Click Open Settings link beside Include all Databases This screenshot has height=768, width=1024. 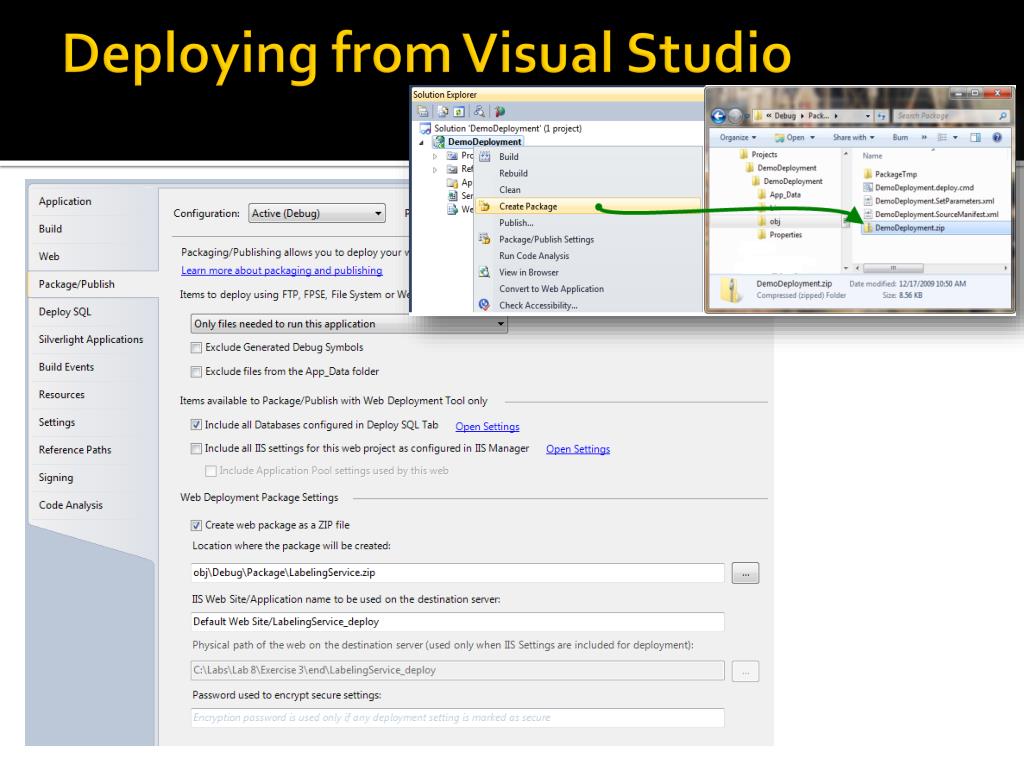487,426
